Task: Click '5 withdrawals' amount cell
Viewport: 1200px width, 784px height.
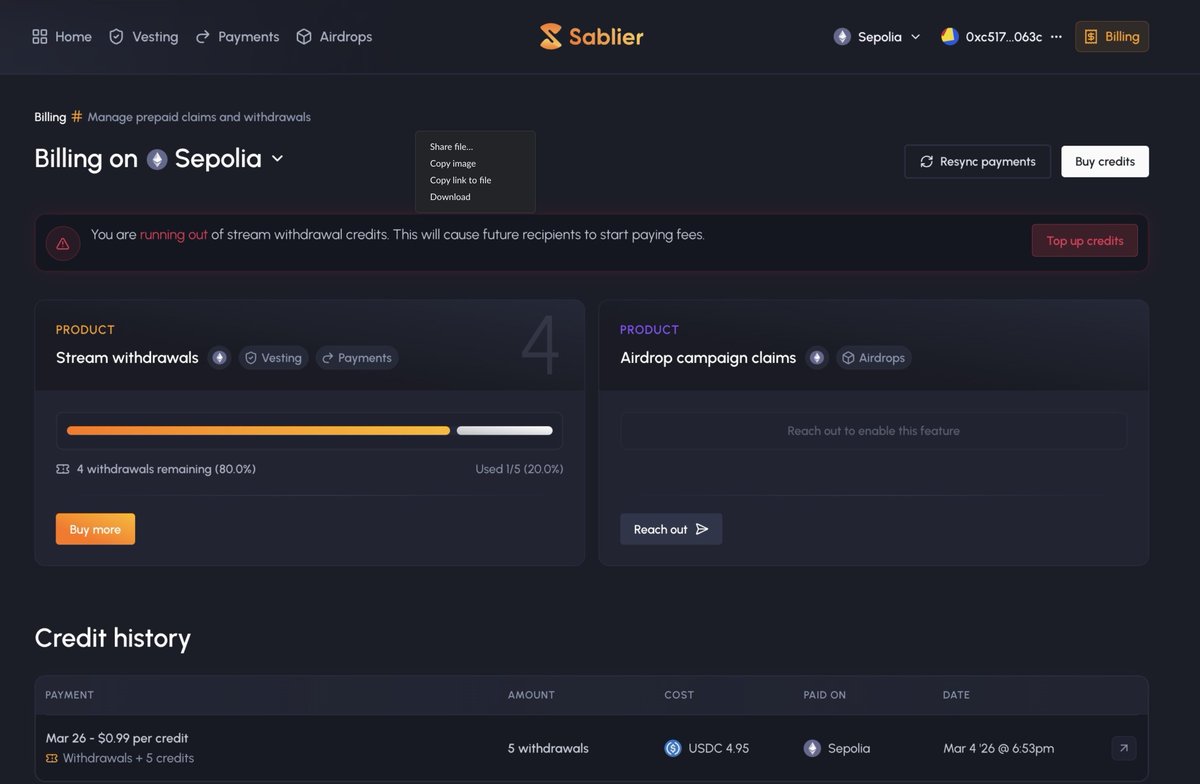Action: (548, 748)
